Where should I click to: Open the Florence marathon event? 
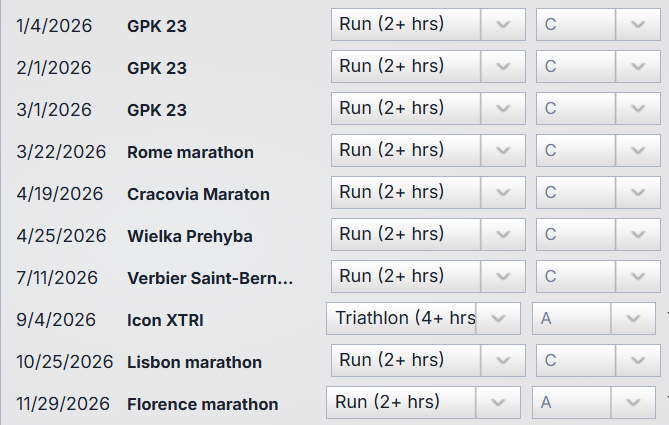click(202, 405)
